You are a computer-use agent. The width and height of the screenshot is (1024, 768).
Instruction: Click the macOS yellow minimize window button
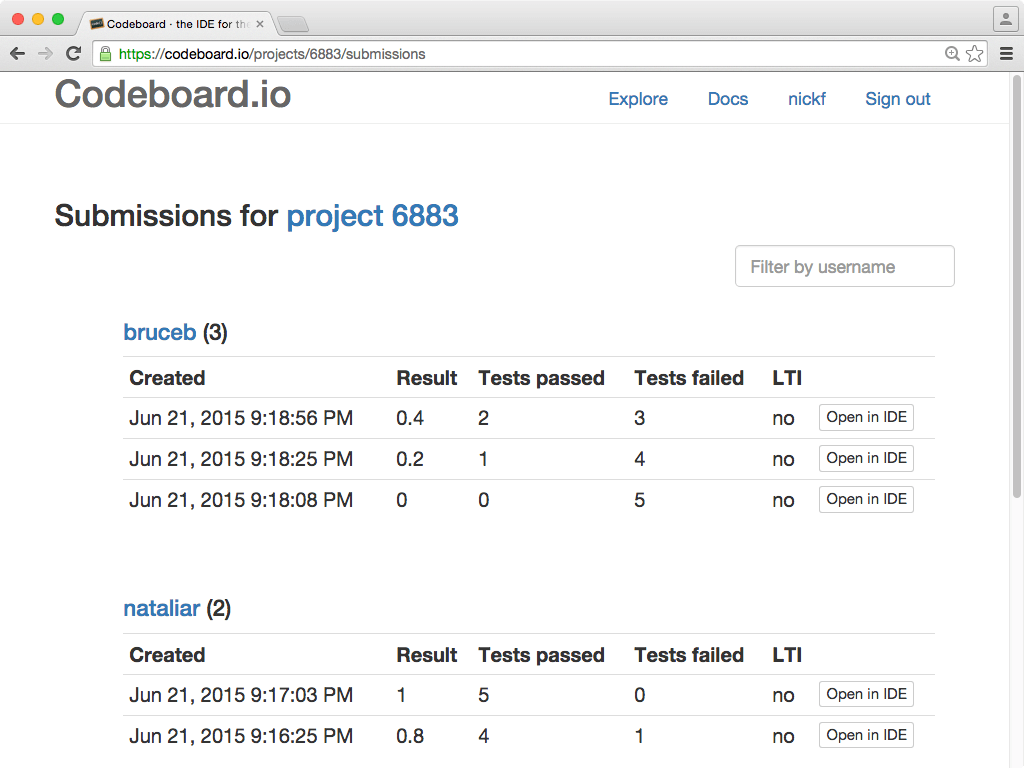[38, 19]
